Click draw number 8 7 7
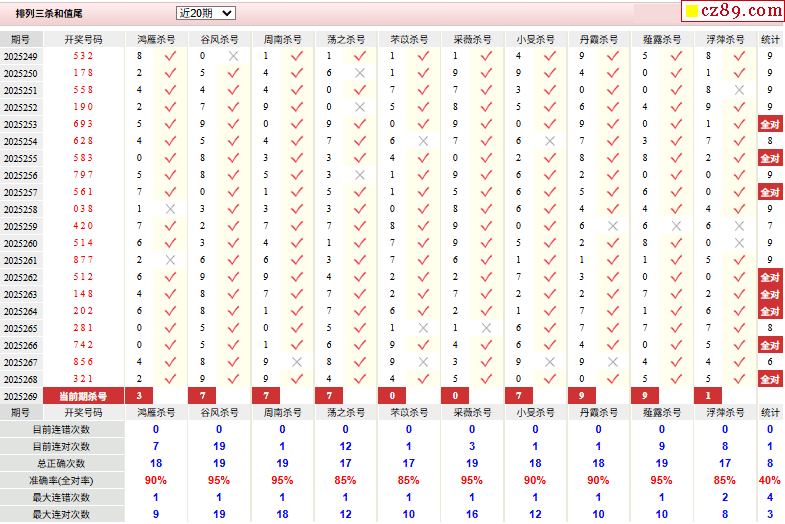 coord(84,260)
